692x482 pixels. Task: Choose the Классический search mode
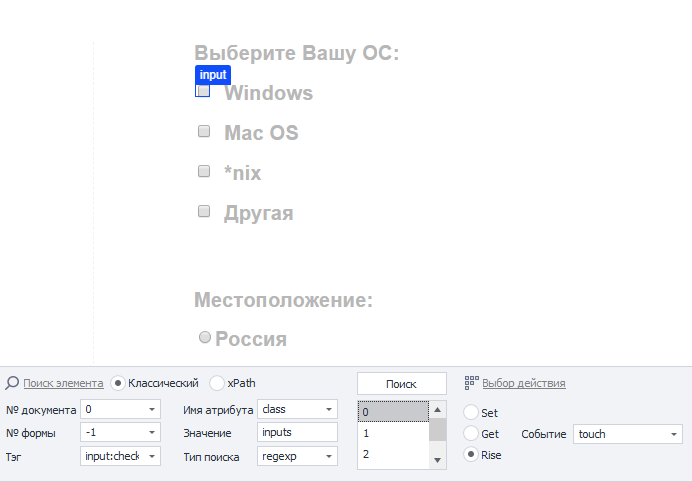(x=118, y=382)
